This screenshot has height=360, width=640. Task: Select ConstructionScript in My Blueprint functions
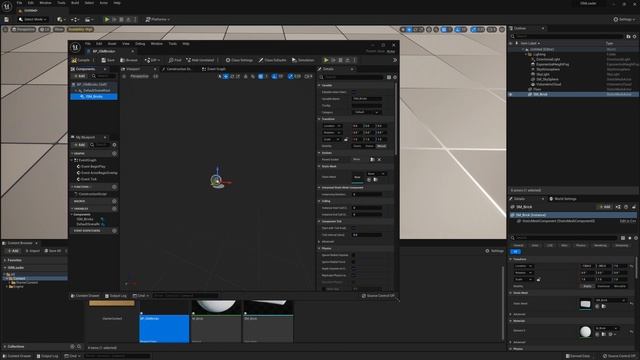click(91, 194)
